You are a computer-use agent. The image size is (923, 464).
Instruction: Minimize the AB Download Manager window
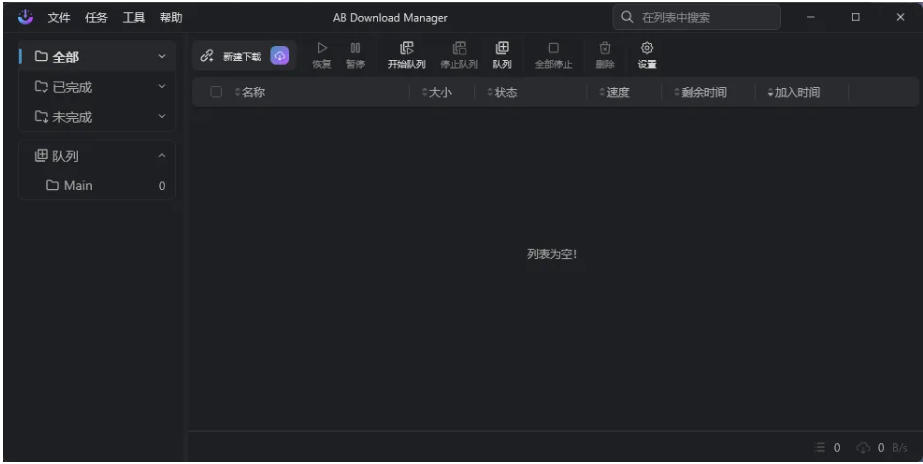tap(811, 17)
